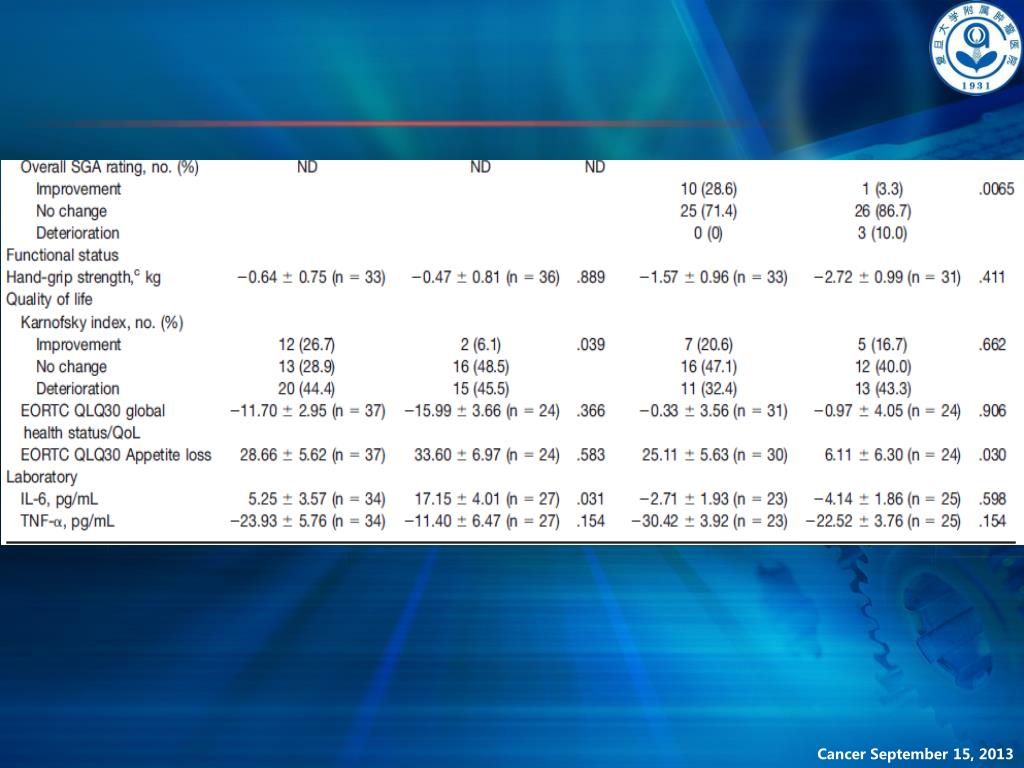Select the cell '26 (86.7)'
Screen dimensions: 1024x768
point(883,211)
